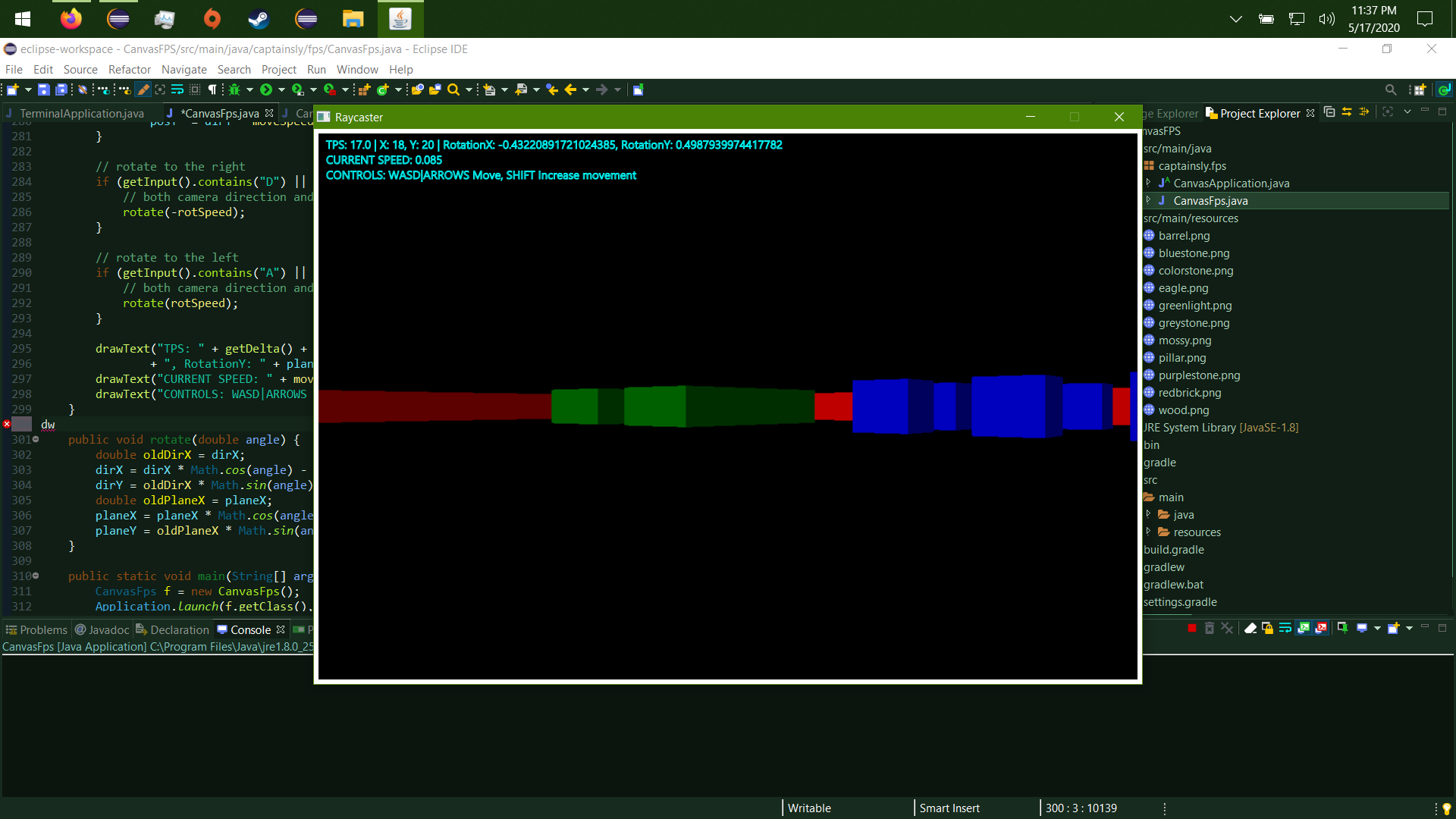1456x819 pixels.
Task: Open the Search dialog
Action: click(452, 89)
